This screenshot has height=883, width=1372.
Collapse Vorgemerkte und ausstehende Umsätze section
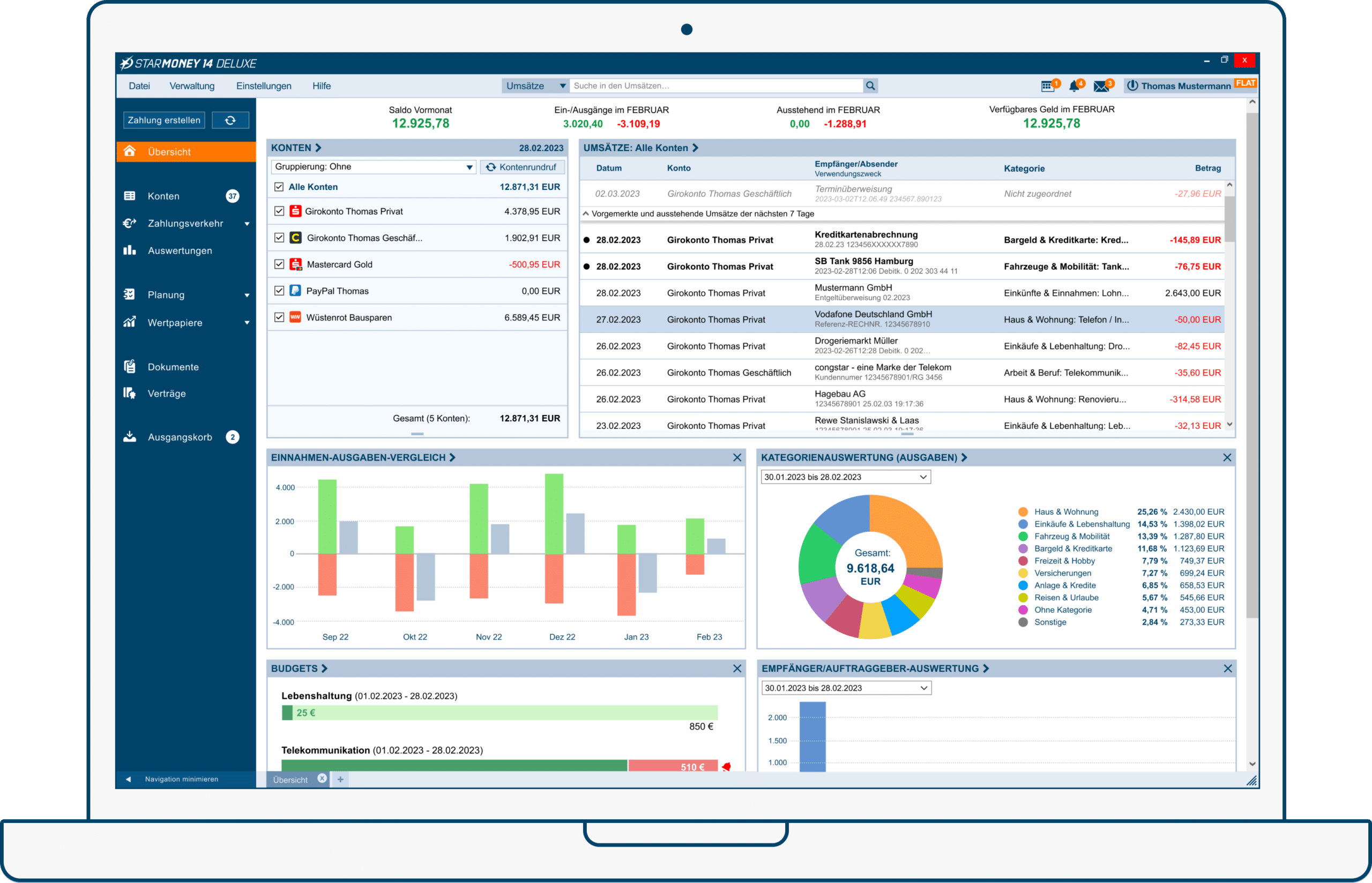586,213
